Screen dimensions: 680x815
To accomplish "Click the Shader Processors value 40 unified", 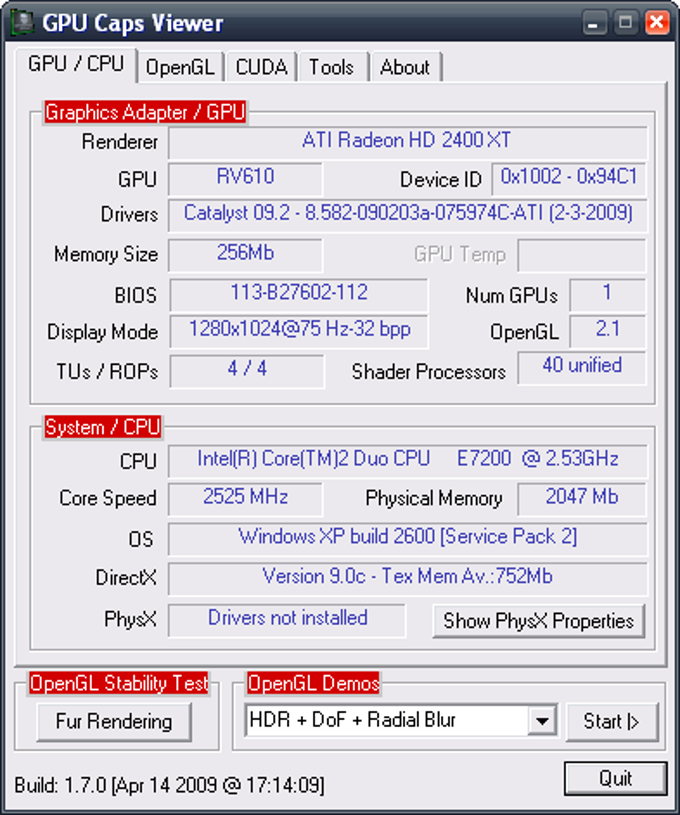I will tap(582, 368).
